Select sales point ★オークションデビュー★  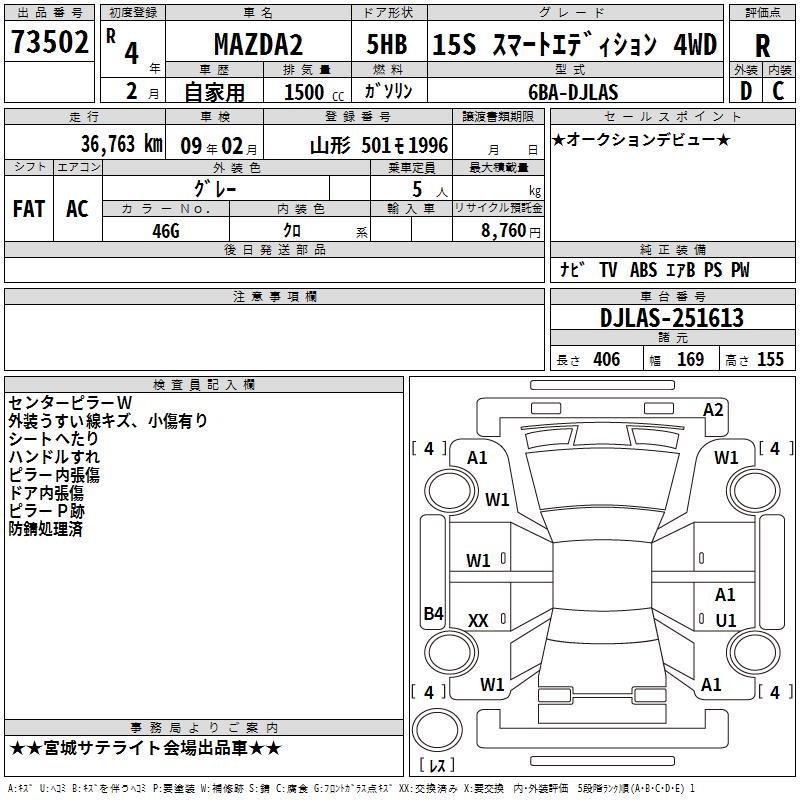point(641,139)
